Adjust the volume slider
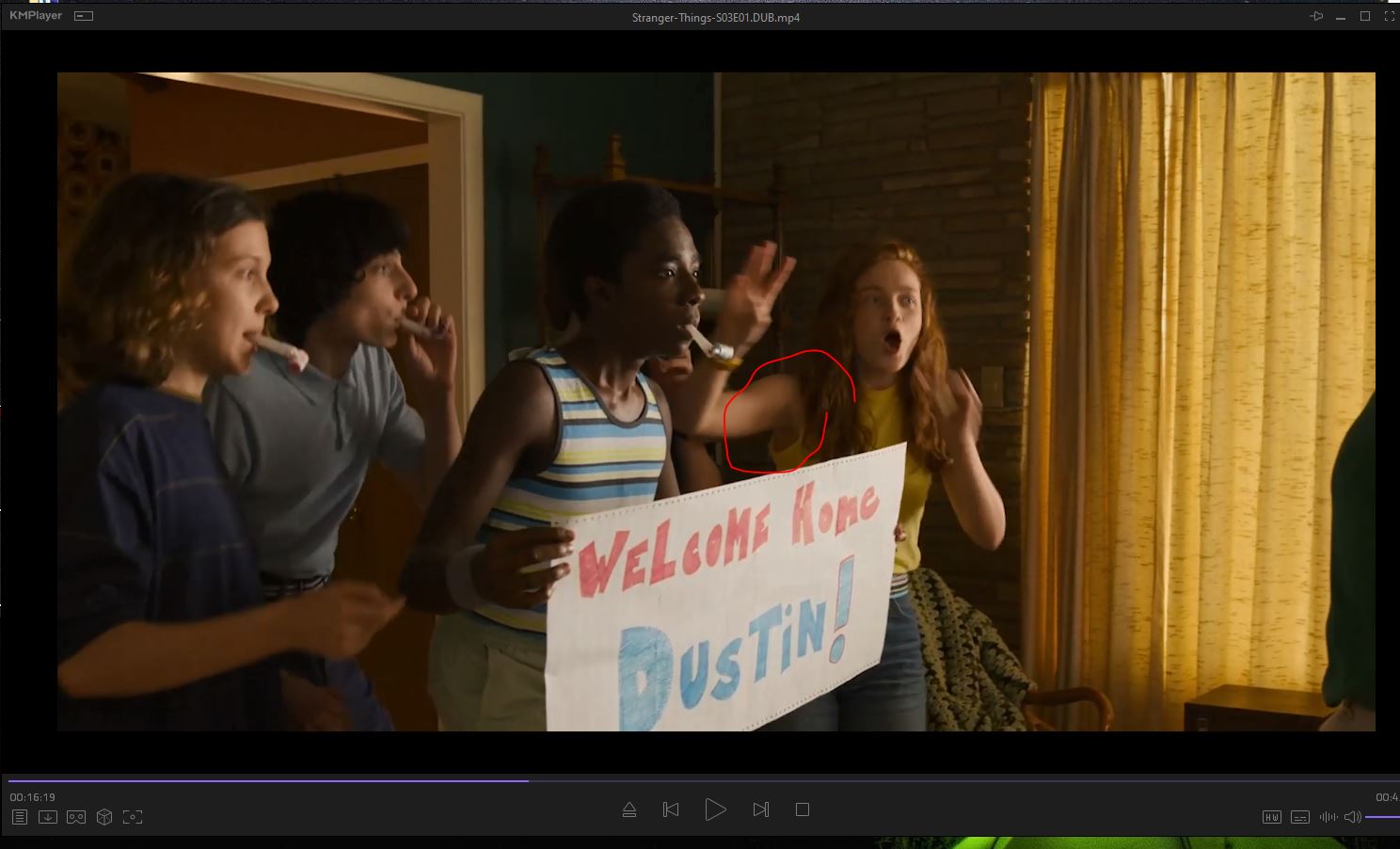 (1381, 817)
